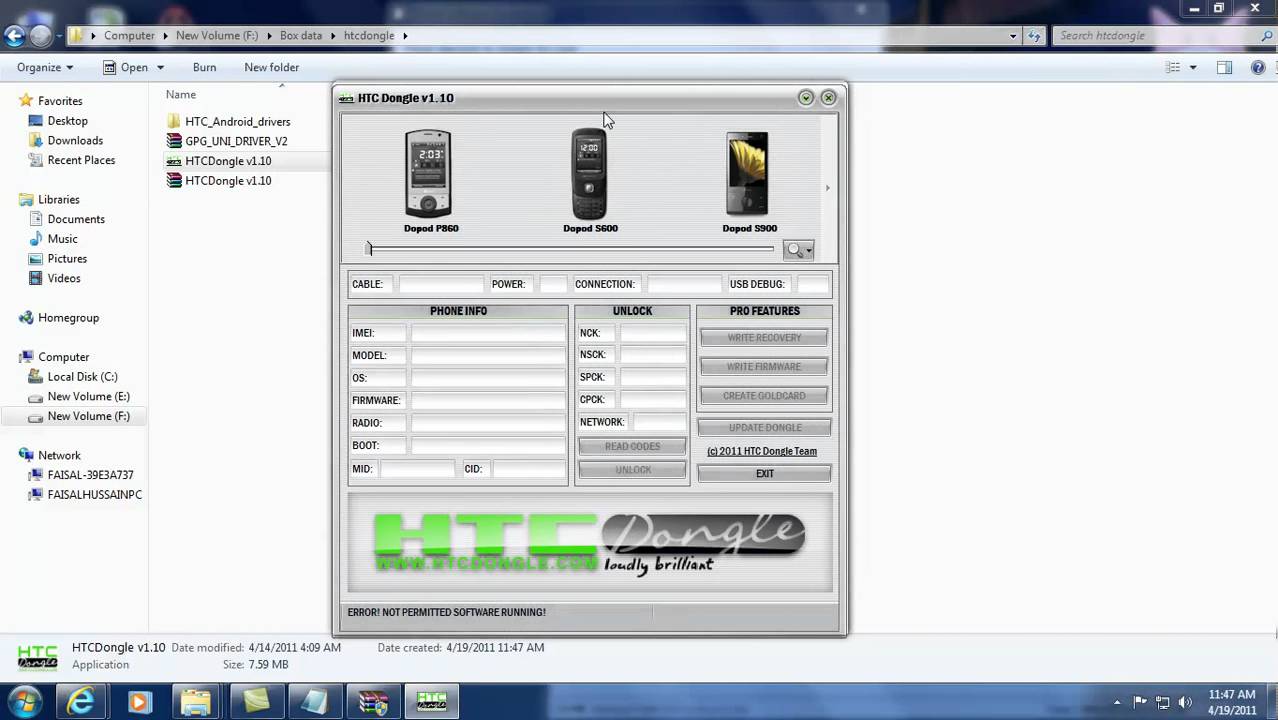Toggle the preview pane button
The image size is (1278, 720).
tap(1224, 68)
